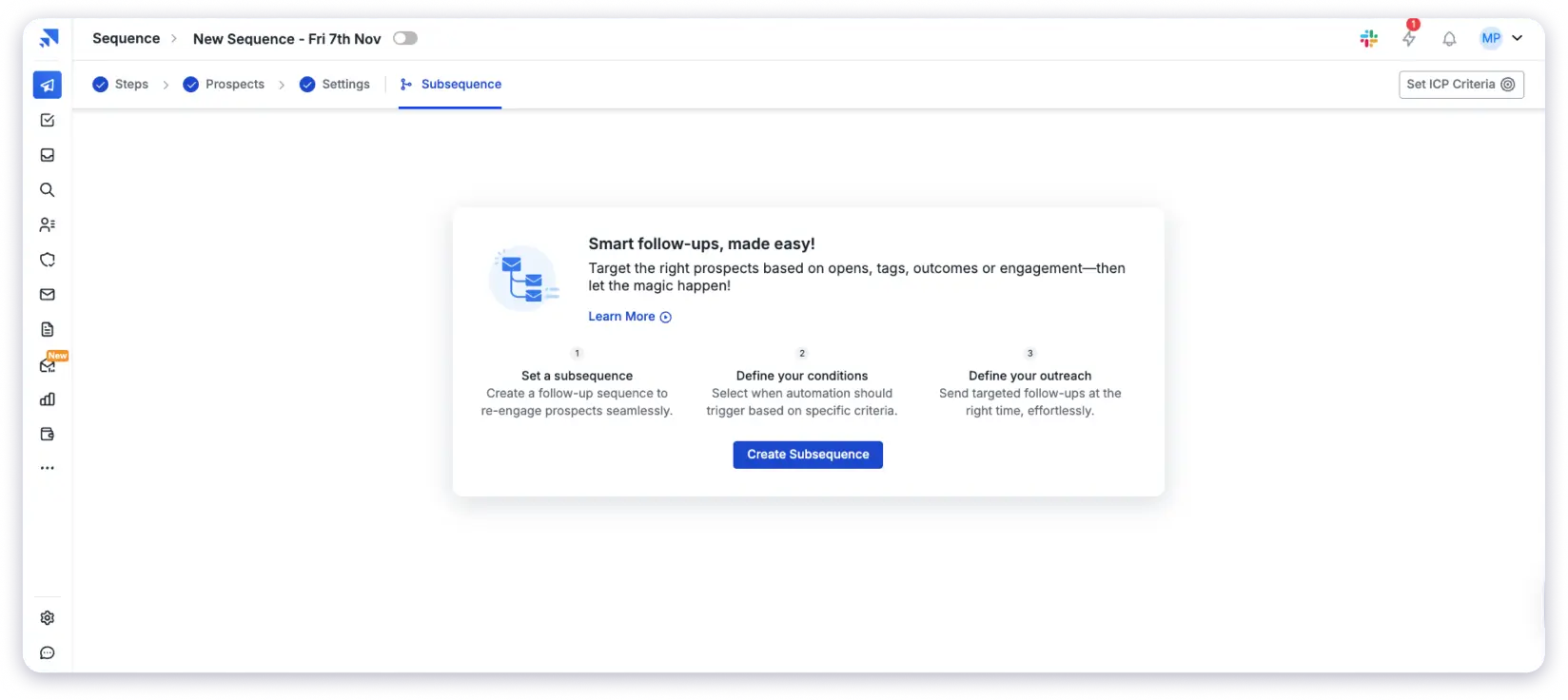
Task: Open the Slack integration icon
Action: point(1369,38)
